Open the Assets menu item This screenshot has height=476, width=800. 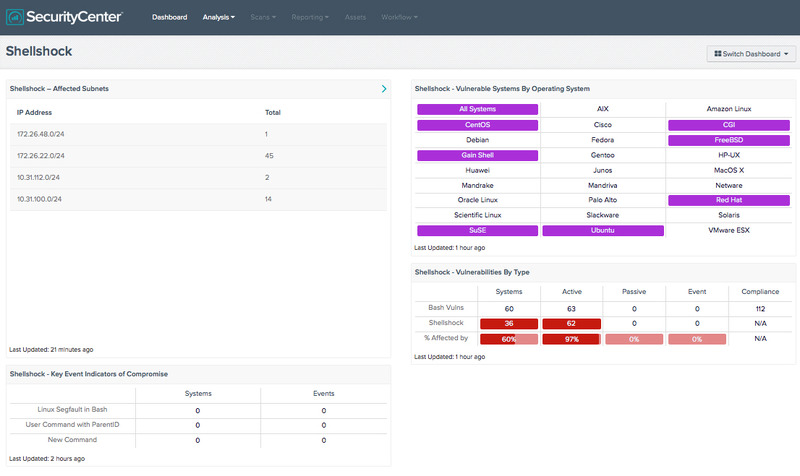coord(355,17)
